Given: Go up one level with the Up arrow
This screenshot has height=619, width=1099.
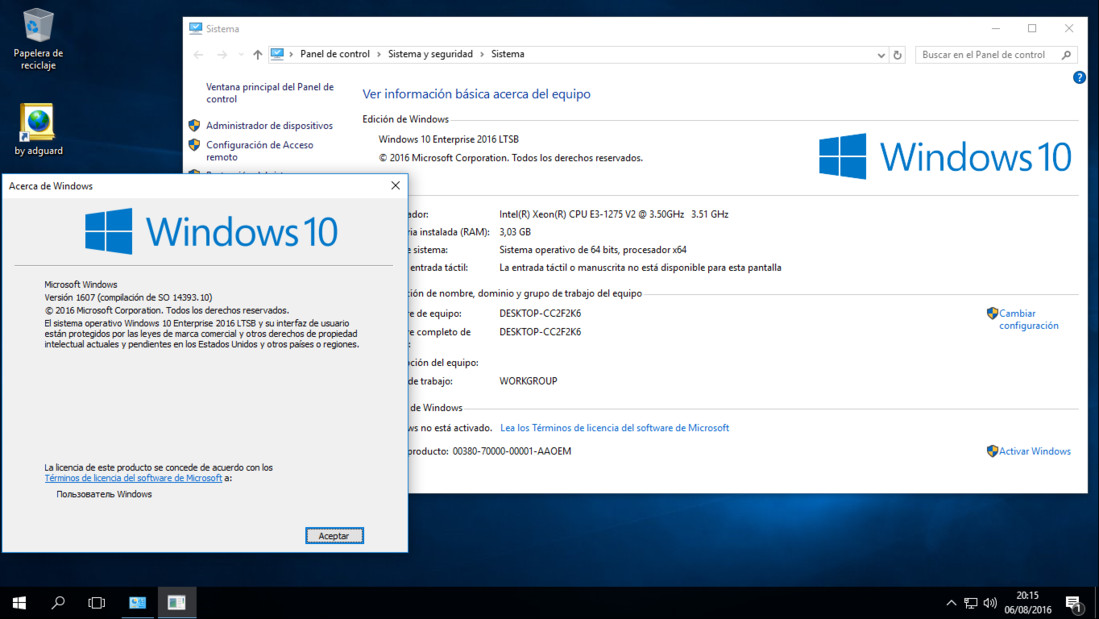Looking at the screenshot, I should (257, 55).
